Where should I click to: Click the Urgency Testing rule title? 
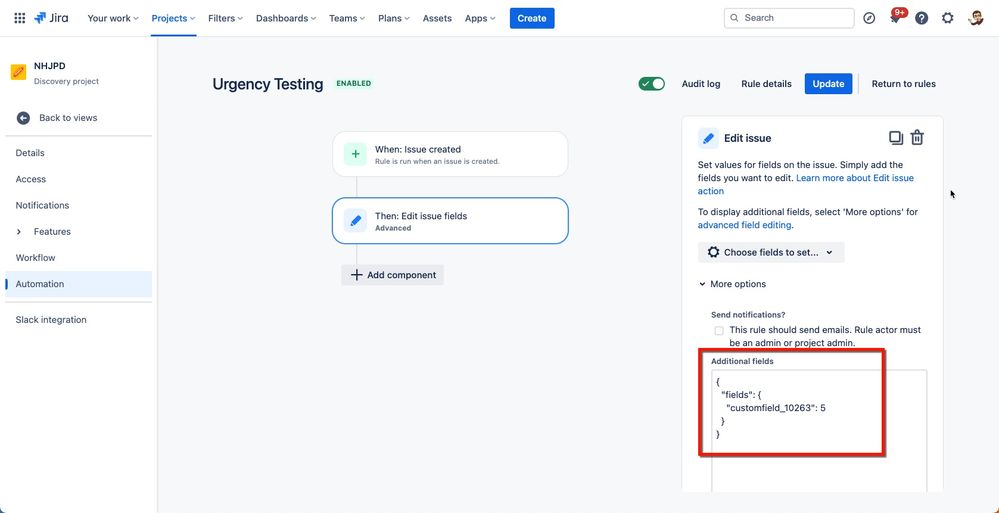point(268,84)
